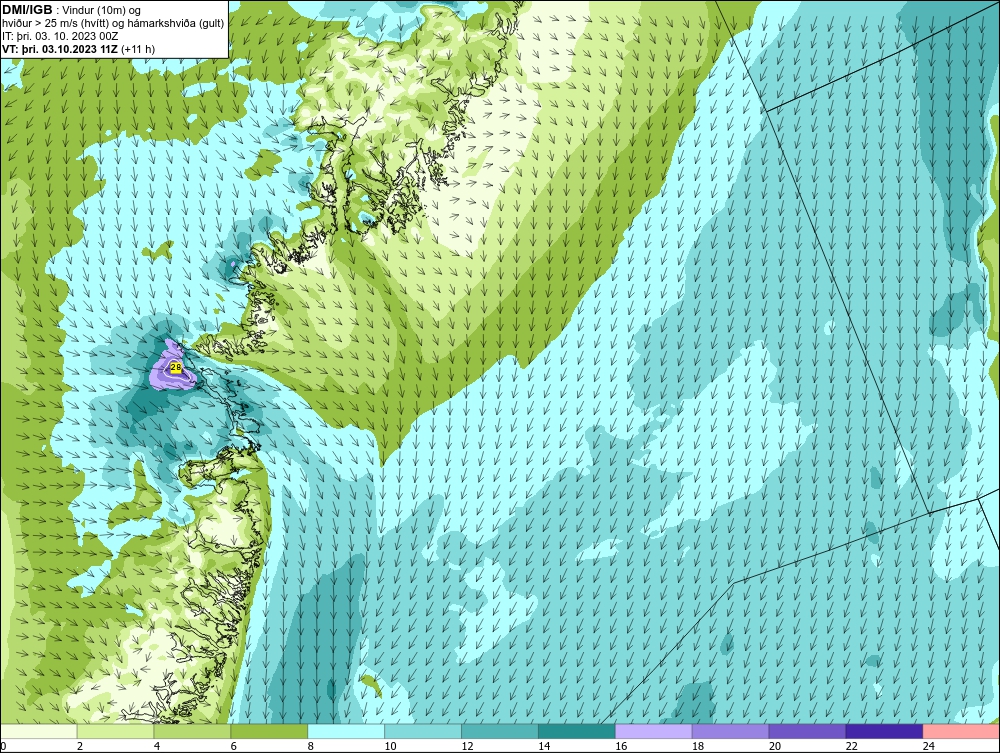Click the yellow 28 gust label
The image size is (1000, 753).
176,367
